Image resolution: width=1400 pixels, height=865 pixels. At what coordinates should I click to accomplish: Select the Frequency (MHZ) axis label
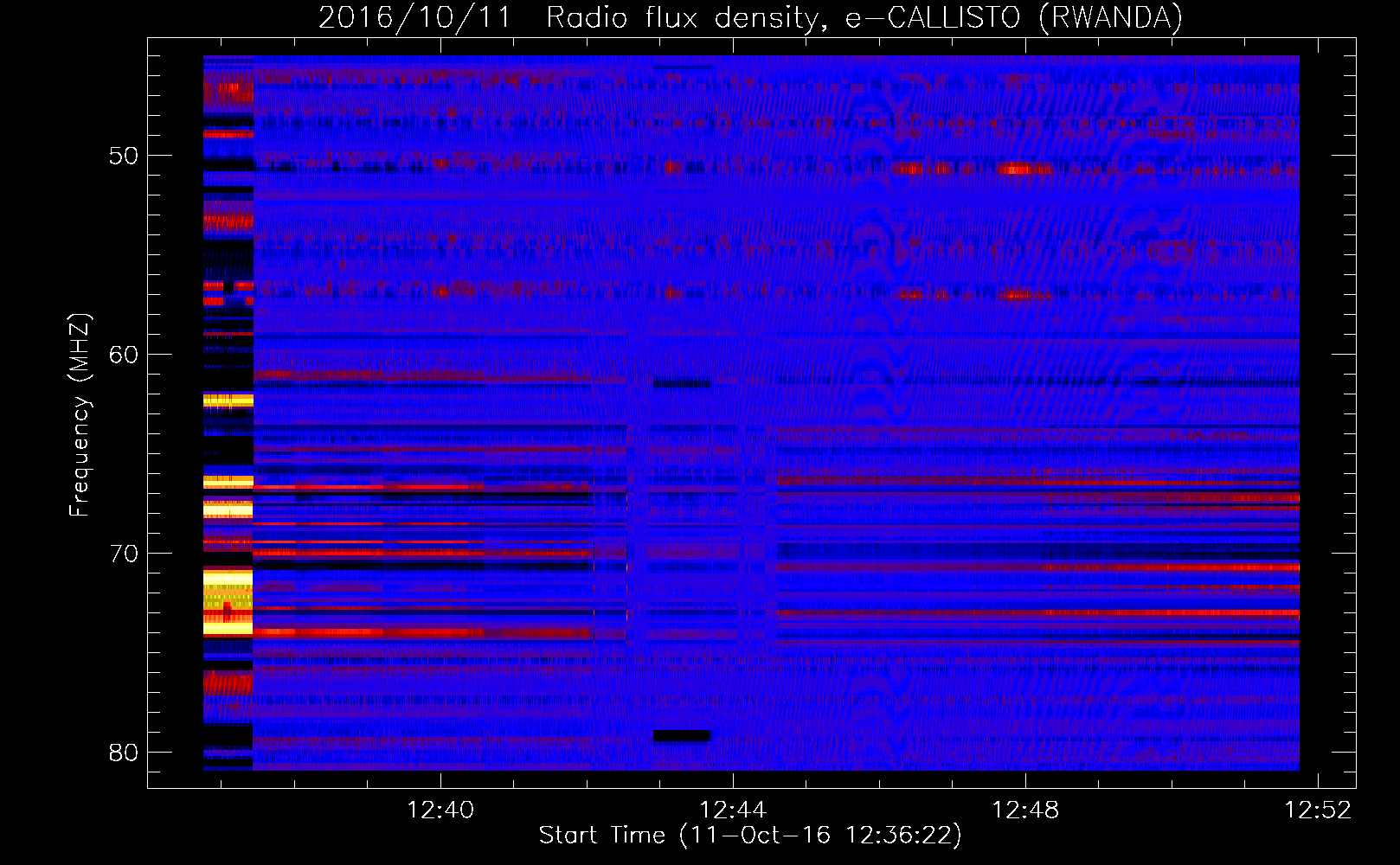[79, 415]
